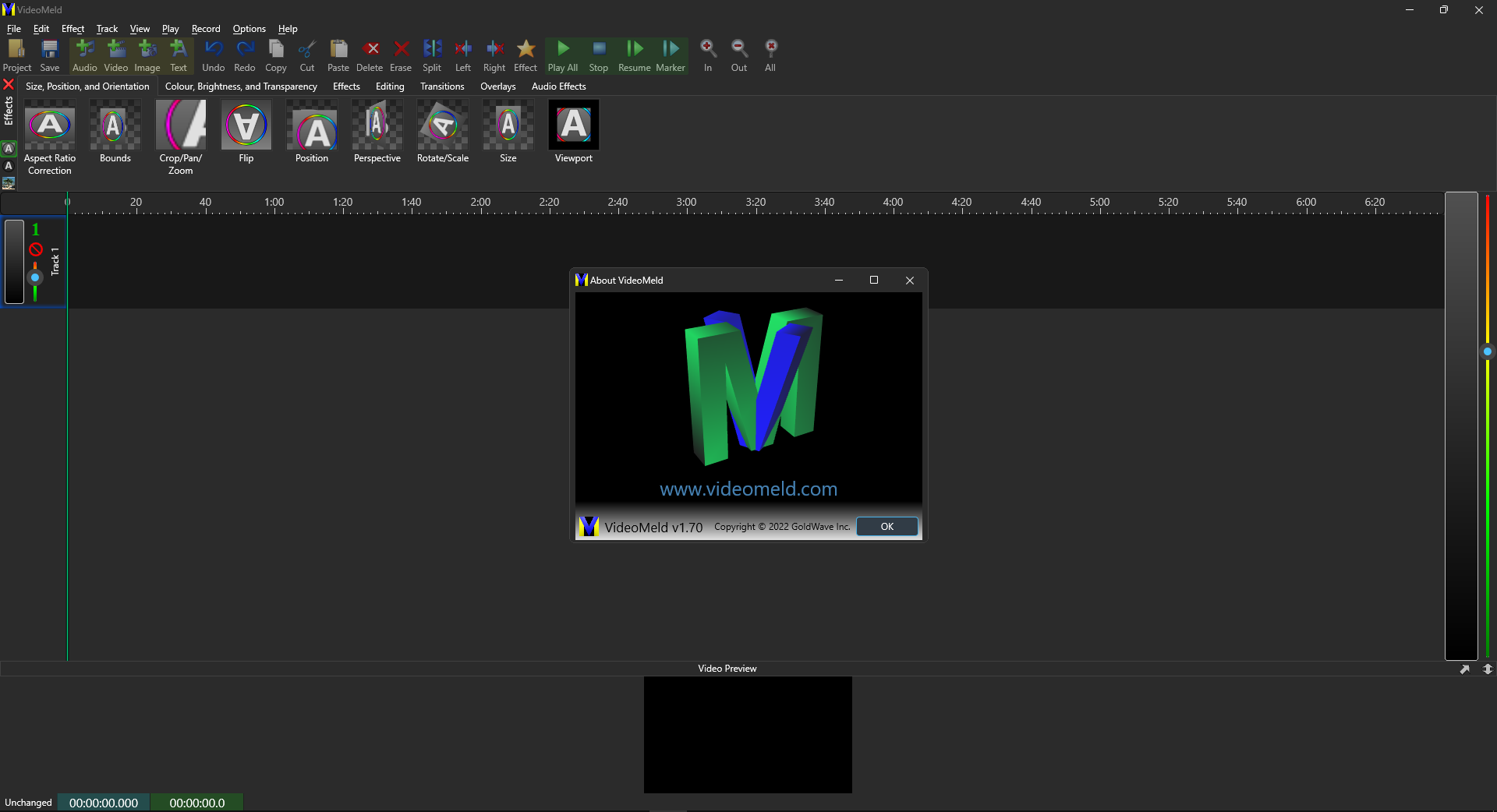Viewport: 1497px width, 812px height.
Task: Zoom Out on the timeline
Action: (739, 55)
